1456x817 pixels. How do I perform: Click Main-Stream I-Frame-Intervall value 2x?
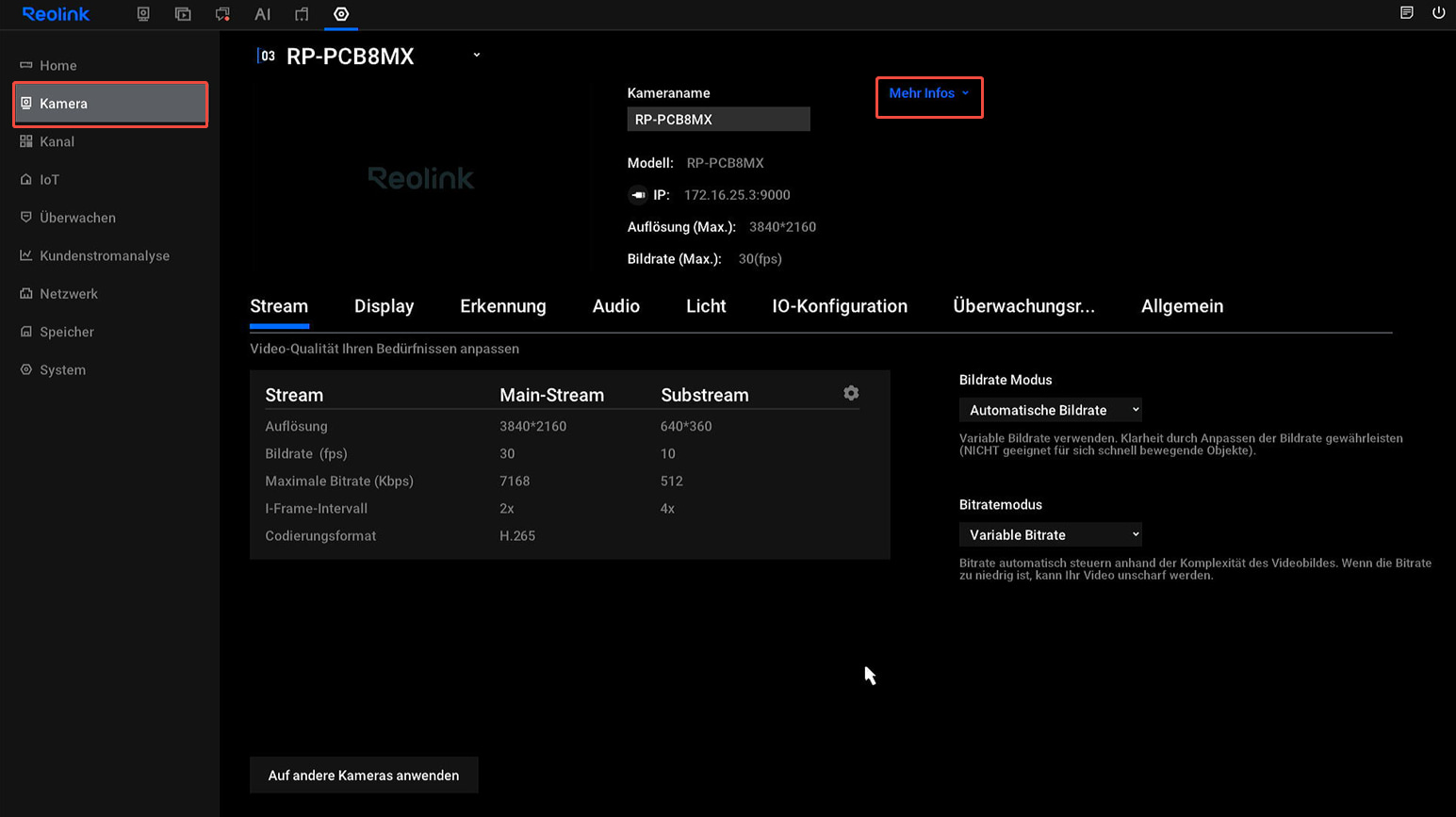507,508
